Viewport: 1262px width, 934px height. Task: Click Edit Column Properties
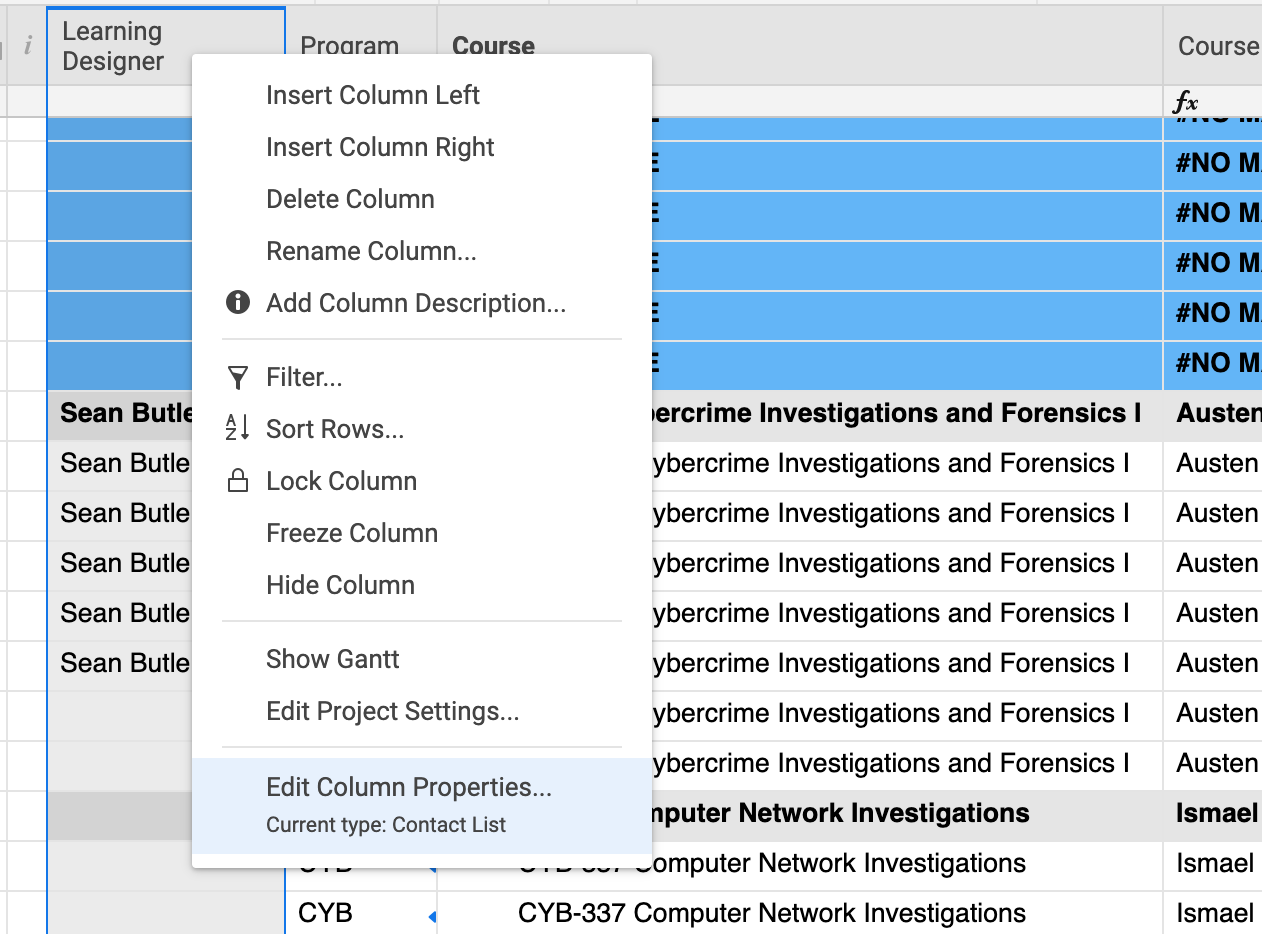tap(407, 788)
